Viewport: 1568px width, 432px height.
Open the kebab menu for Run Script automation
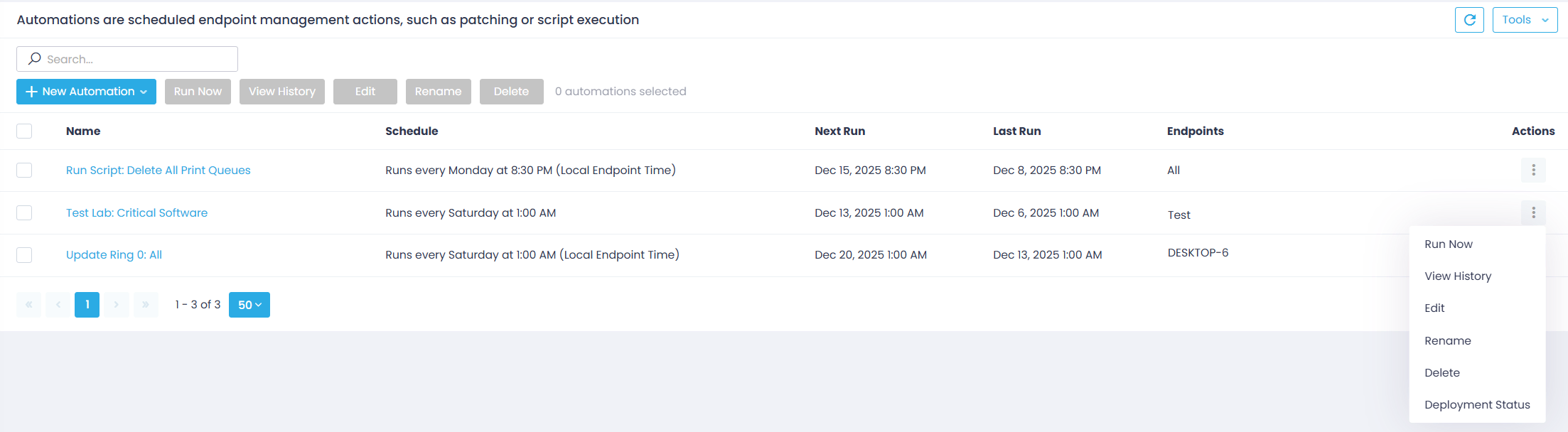click(x=1534, y=170)
